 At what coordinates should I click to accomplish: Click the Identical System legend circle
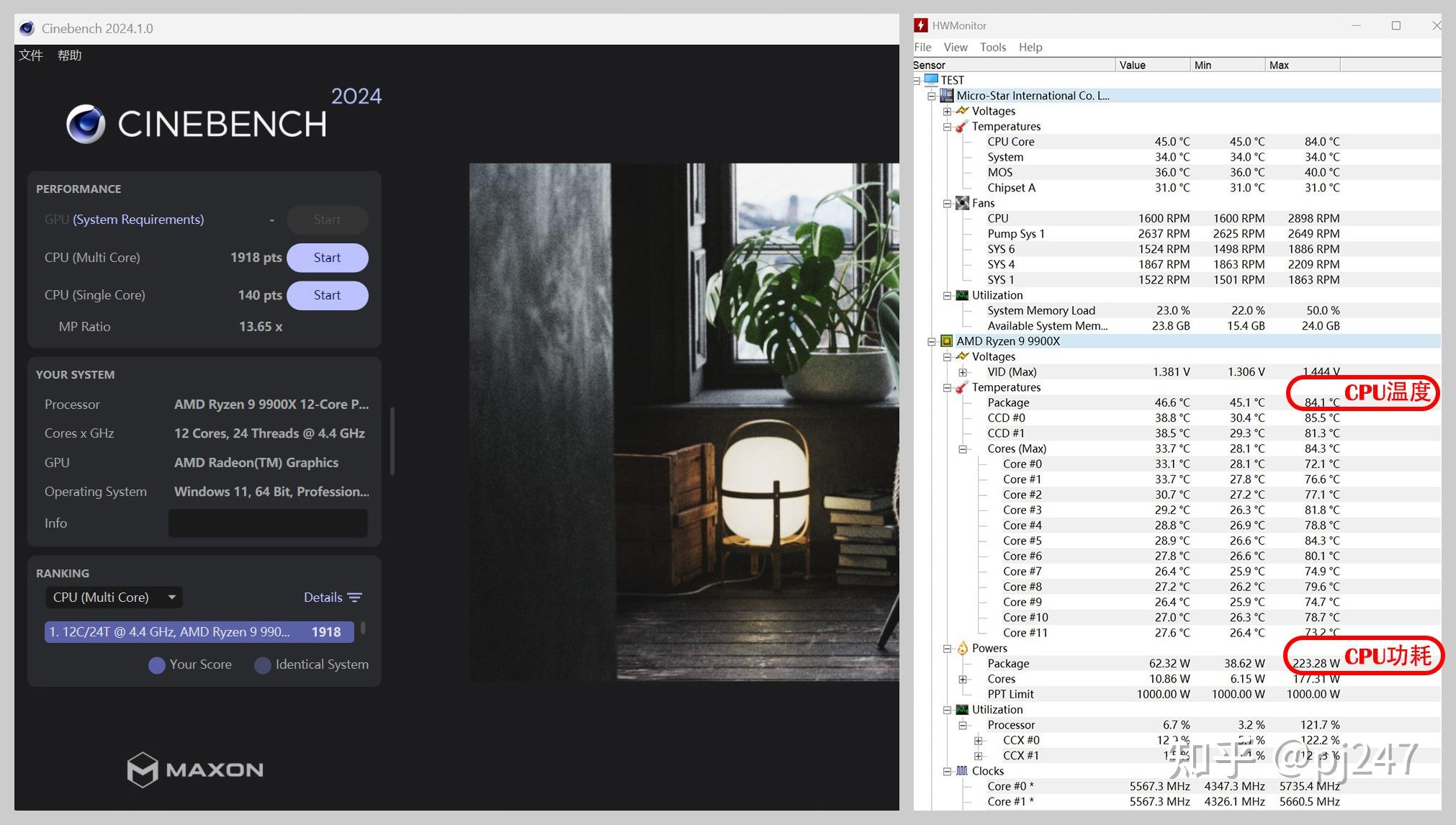pyautogui.click(x=263, y=665)
